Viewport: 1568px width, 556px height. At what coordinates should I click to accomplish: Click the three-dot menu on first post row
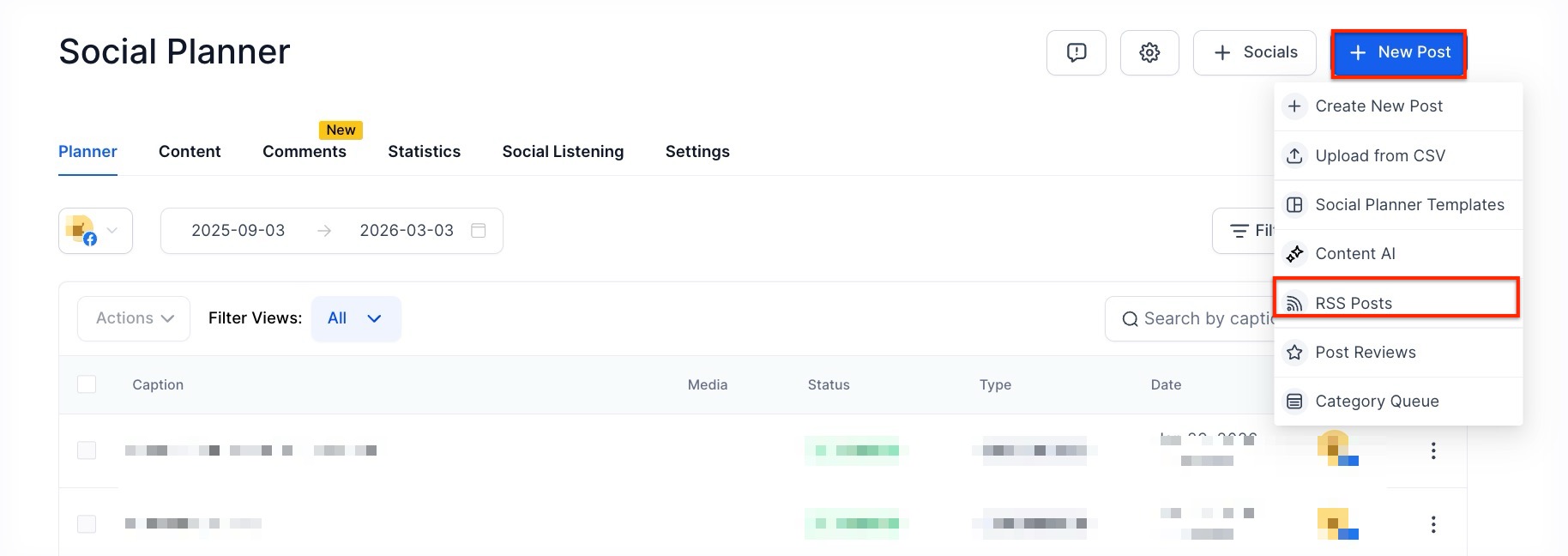[x=1432, y=450]
